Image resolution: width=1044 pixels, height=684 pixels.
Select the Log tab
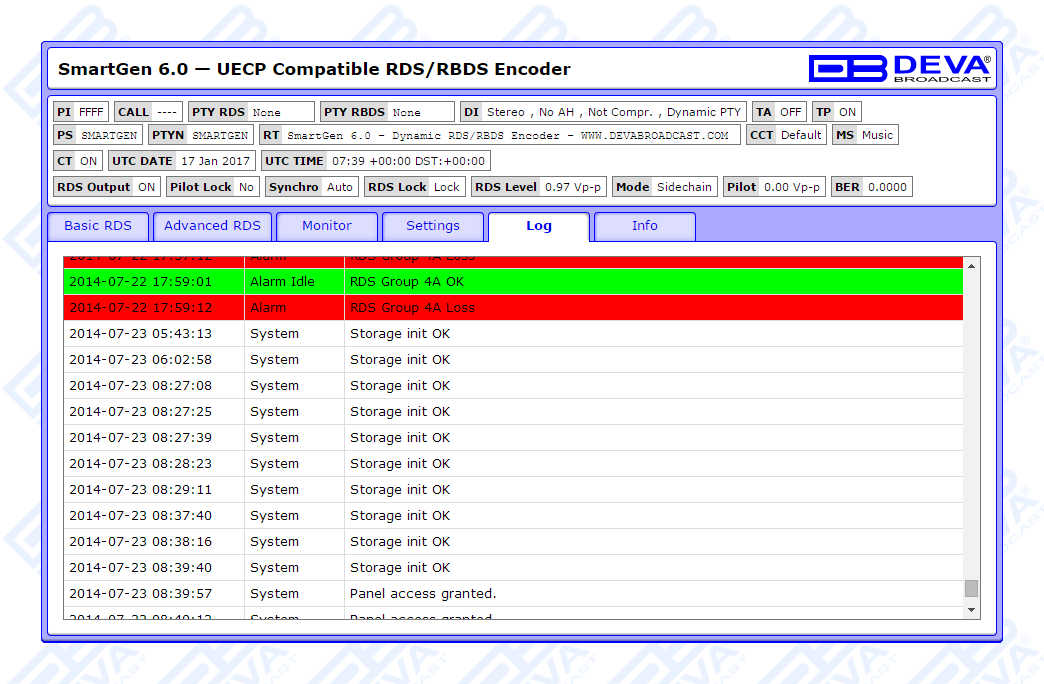point(539,226)
